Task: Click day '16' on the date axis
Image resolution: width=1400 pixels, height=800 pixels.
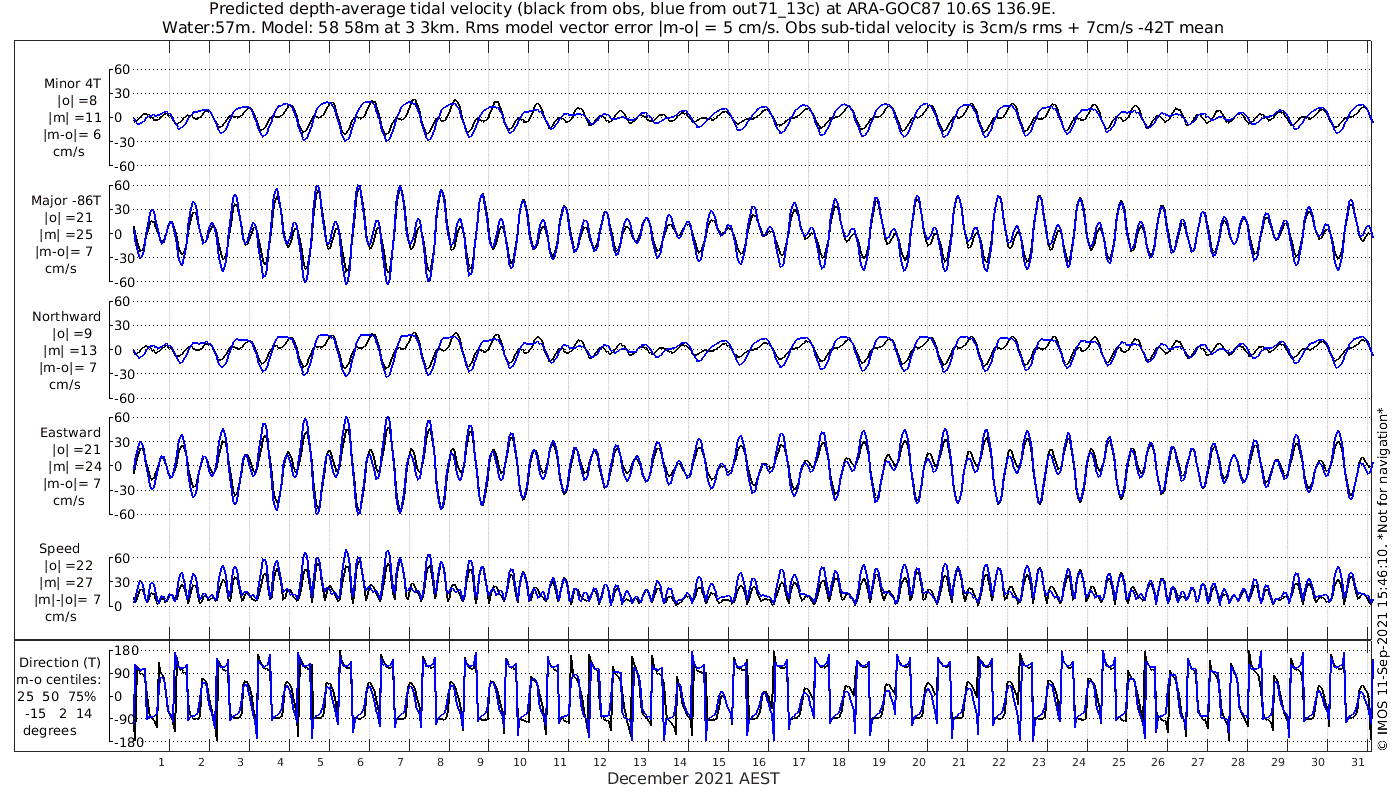Action: coord(759,762)
